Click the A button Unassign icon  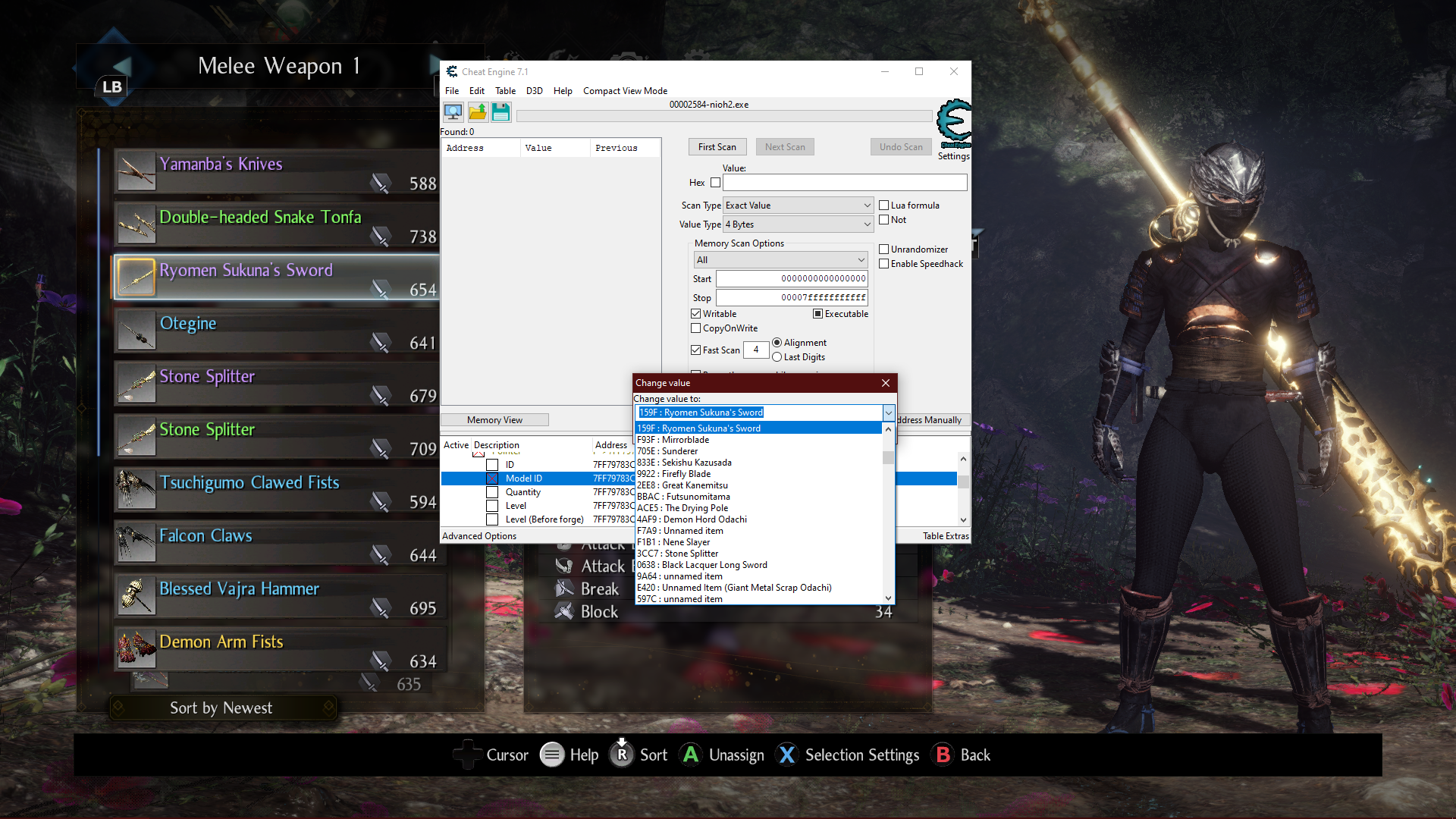click(x=691, y=755)
